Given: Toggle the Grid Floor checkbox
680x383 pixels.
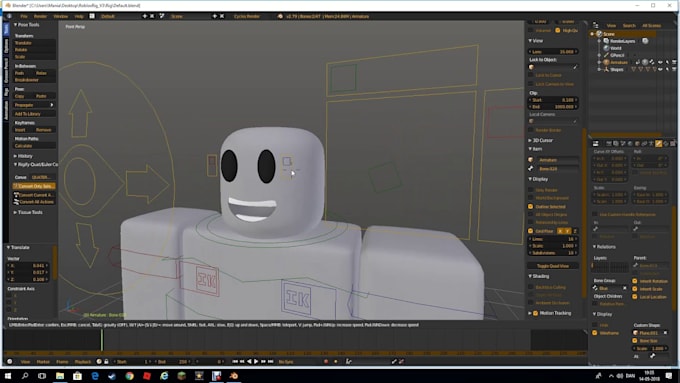Looking at the screenshot, I should point(530,231).
